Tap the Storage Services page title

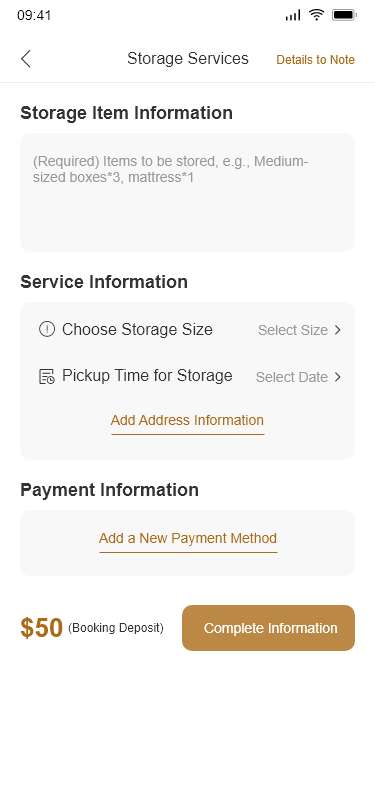pyautogui.click(x=188, y=59)
